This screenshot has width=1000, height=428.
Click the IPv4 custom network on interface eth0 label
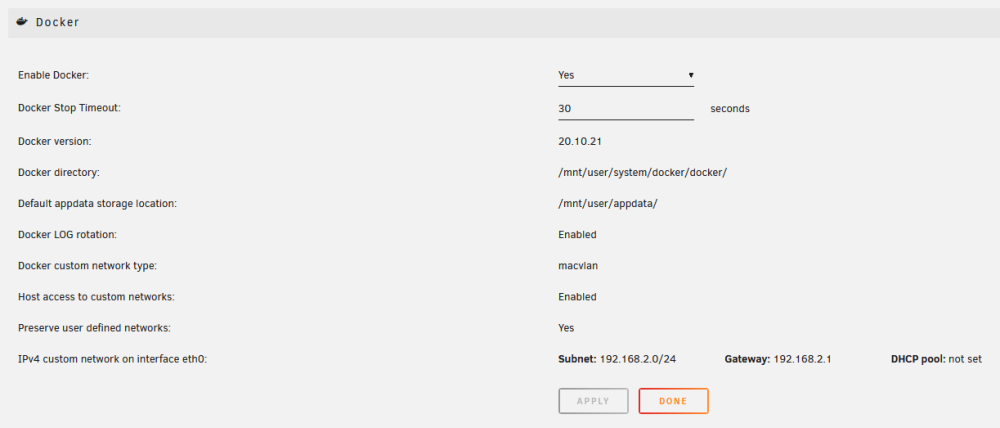tap(113, 360)
